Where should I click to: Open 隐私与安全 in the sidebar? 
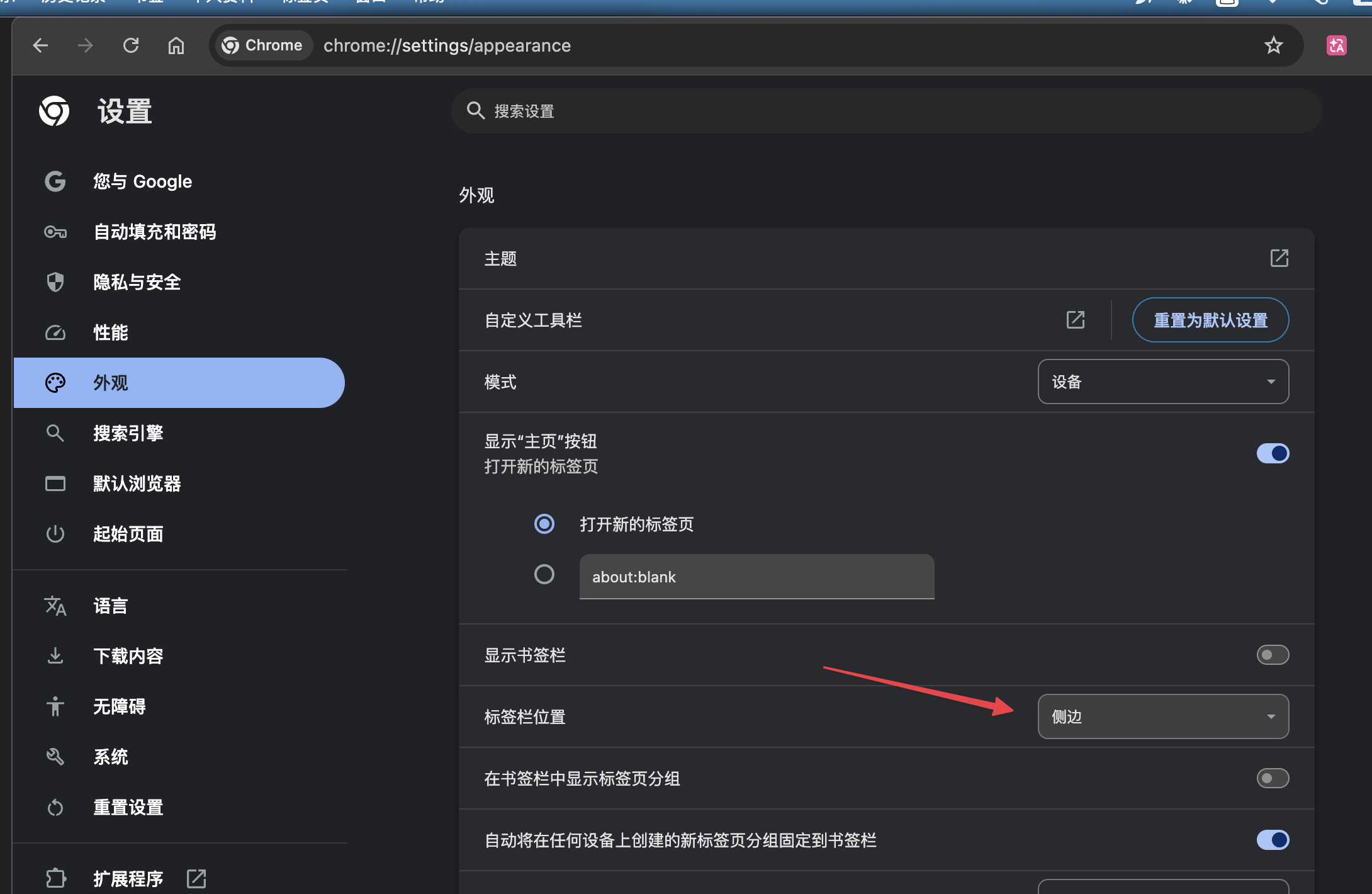[137, 282]
